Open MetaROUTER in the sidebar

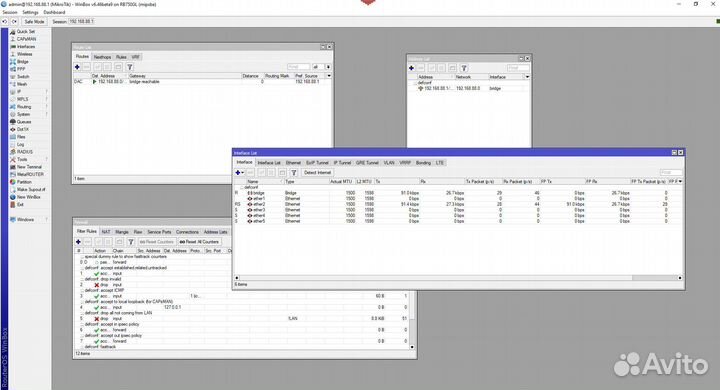(30, 175)
